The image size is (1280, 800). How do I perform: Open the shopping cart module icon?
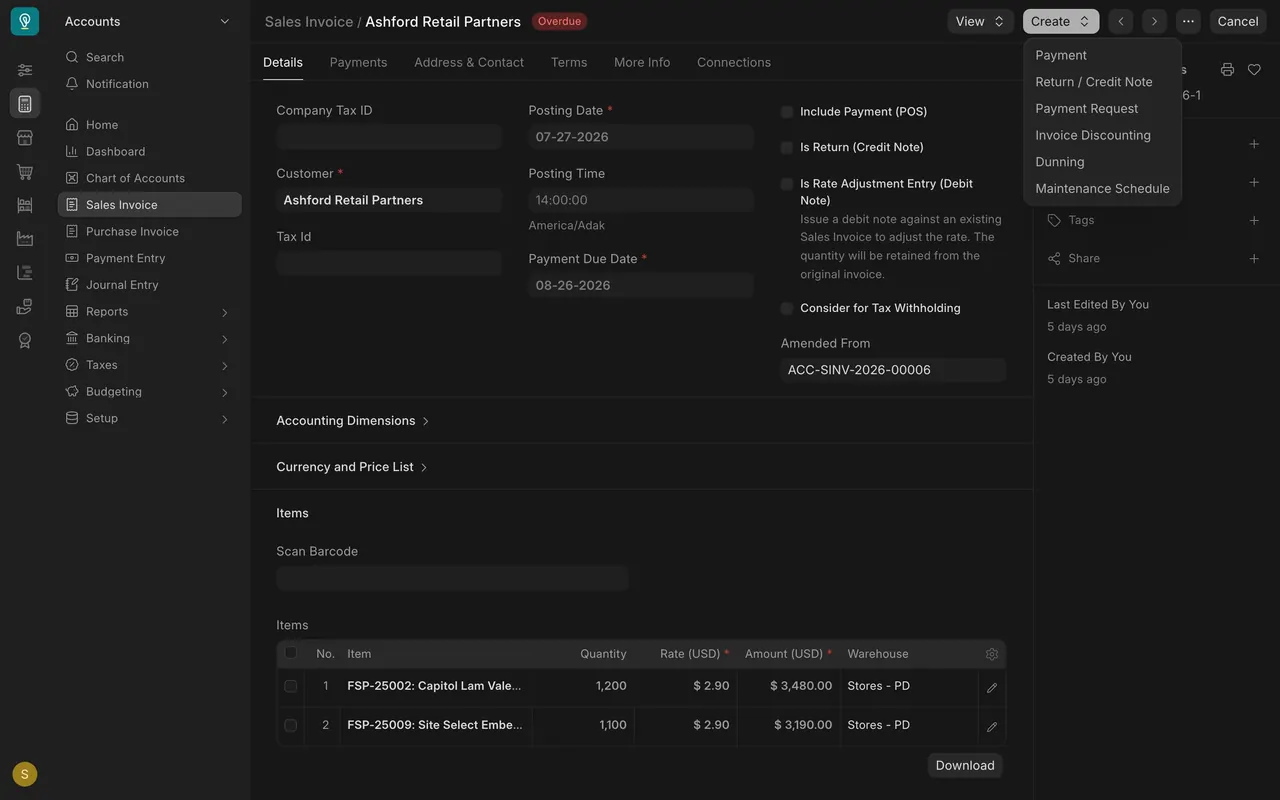pyautogui.click(x=25, y=172)
